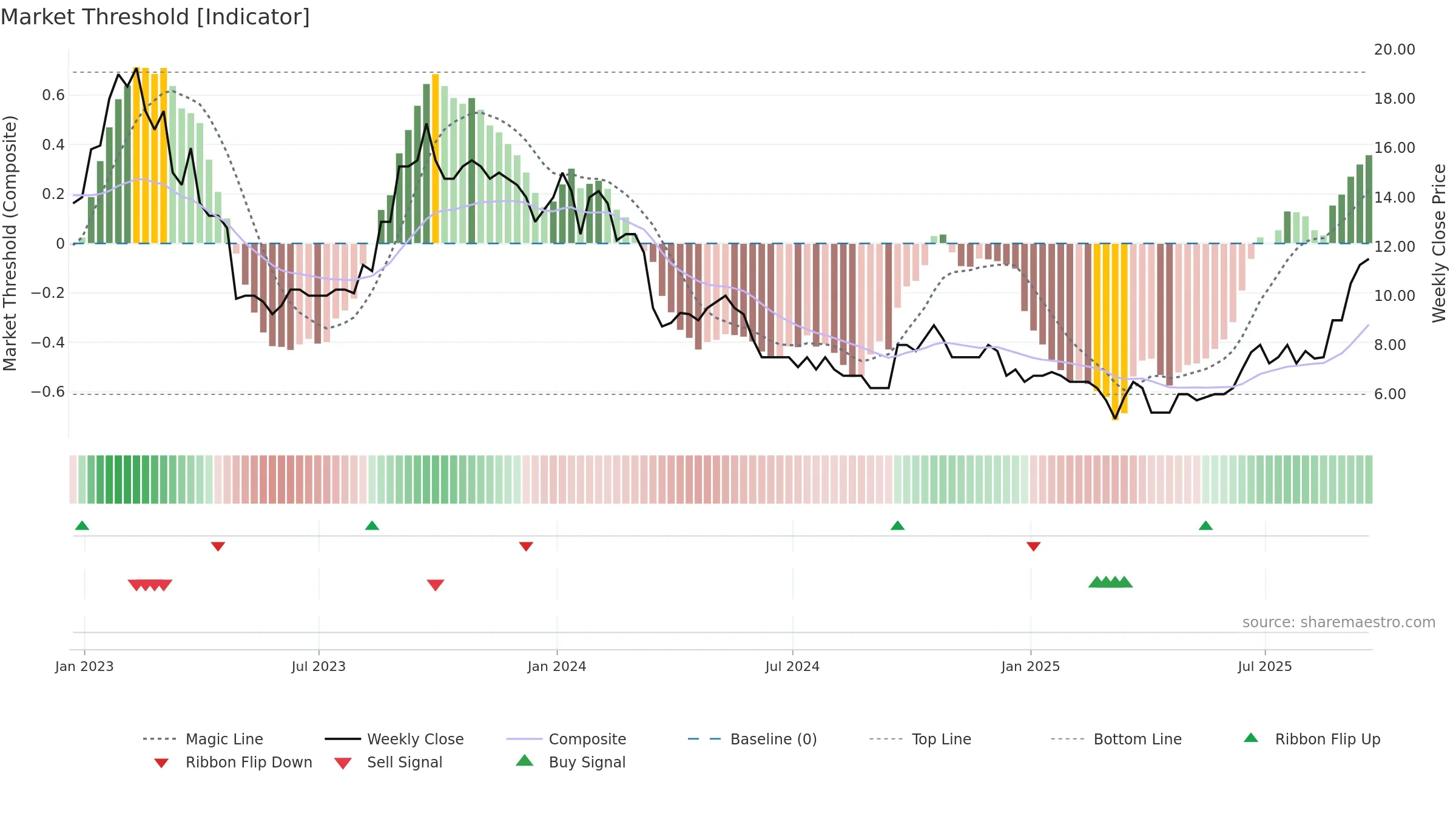Viewport: 1456px width, 819px height.
Task: Click the source: sharemaestro.com text
Action: [x=1339, y=622]
